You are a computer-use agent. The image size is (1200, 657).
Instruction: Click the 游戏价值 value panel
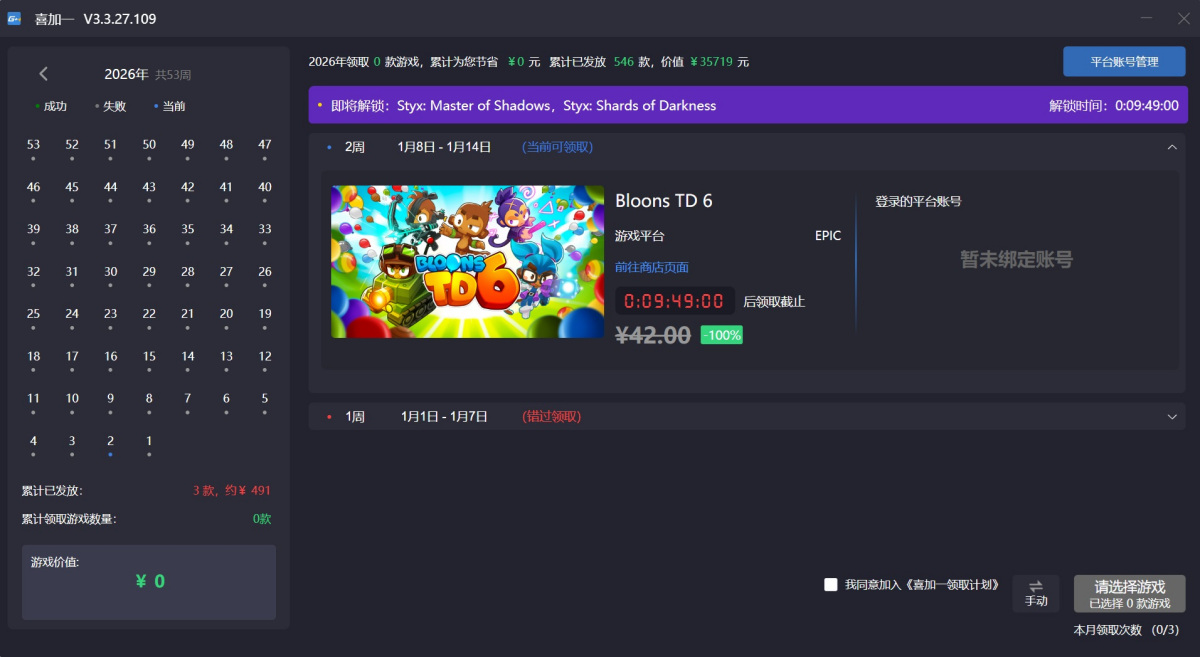pos(149,581)
